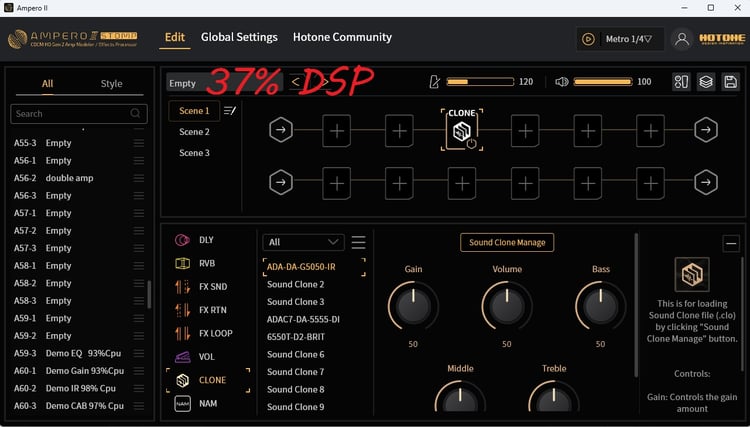Adjust the master volume slider at 100
The image size is (750, 427).
[x=603, y=82]
